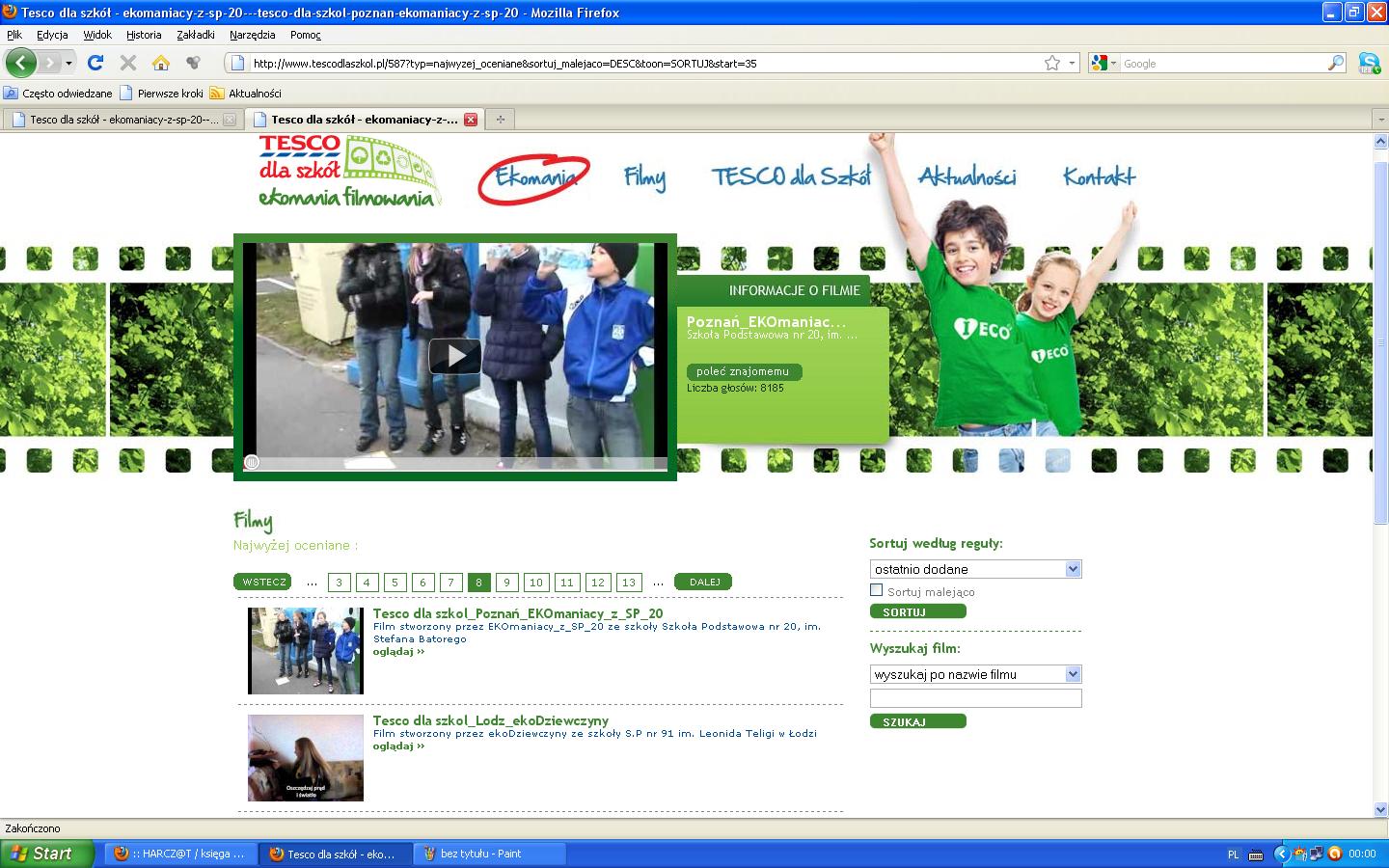The image size is (1389, 868).
Task: Click the browser Back arrow button
Action: [x=20, y=63]
